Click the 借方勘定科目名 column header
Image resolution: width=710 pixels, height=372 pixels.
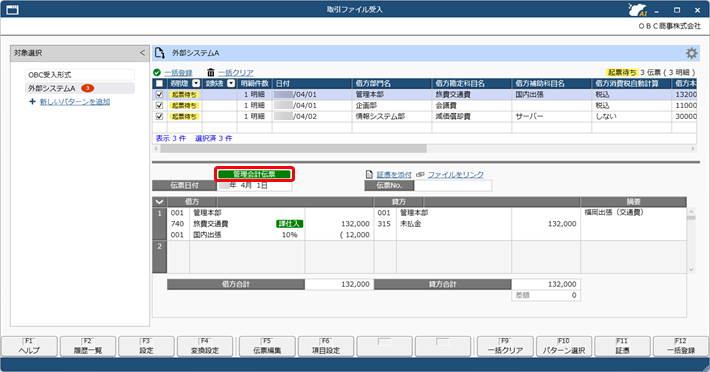(472, 83)
